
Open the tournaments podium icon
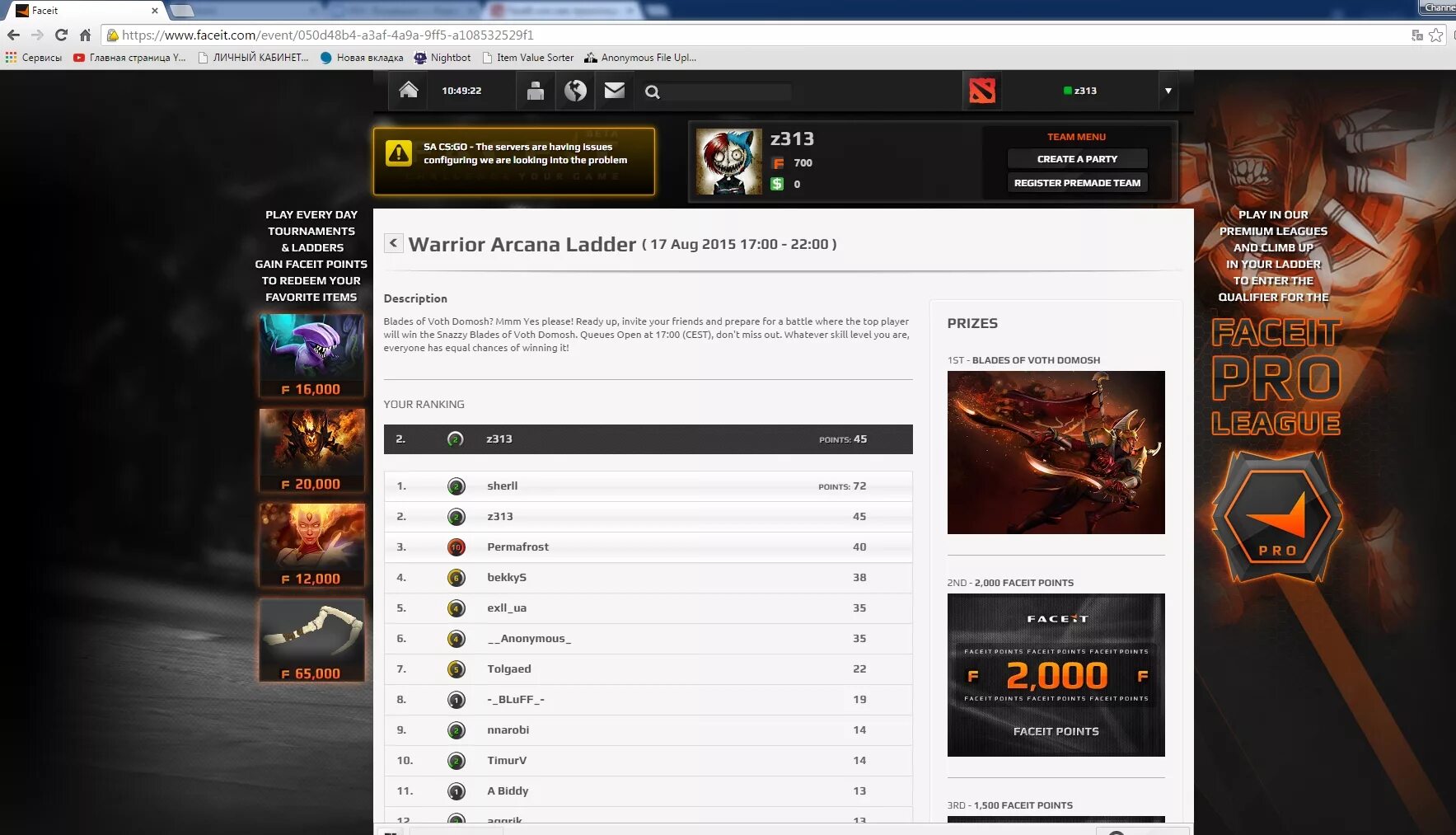pos(536,91)
